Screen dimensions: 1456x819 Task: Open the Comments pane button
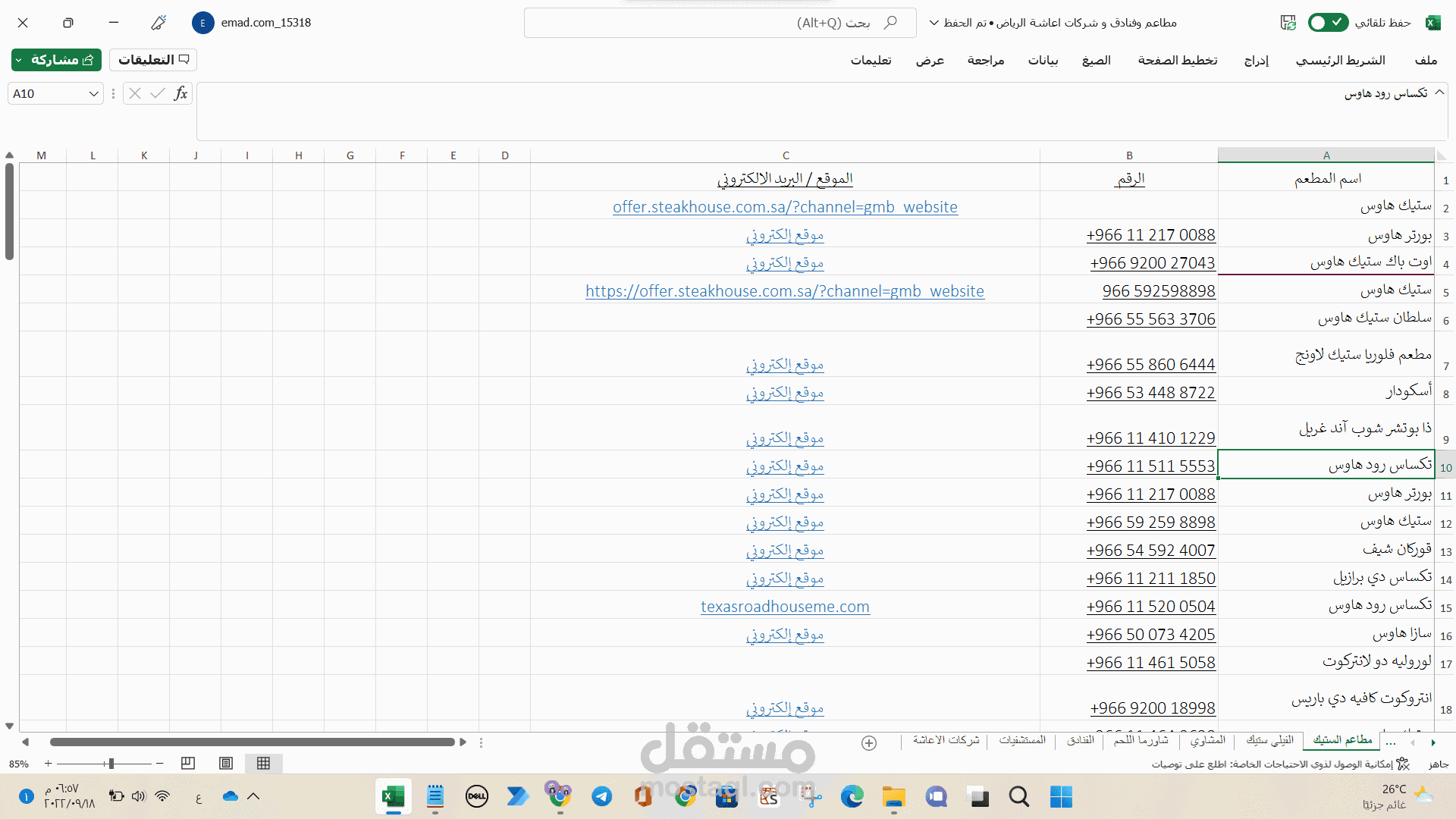[153, 60]
